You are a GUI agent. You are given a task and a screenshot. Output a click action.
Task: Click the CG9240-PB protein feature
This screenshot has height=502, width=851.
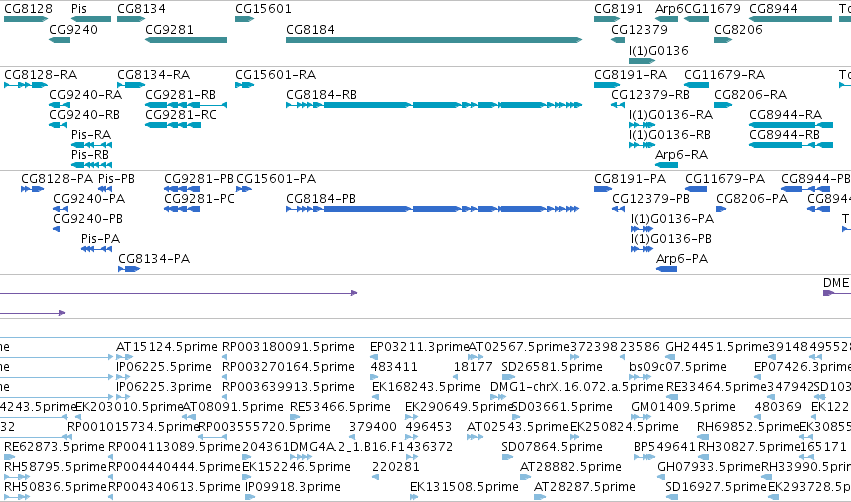tap(56, 230)
